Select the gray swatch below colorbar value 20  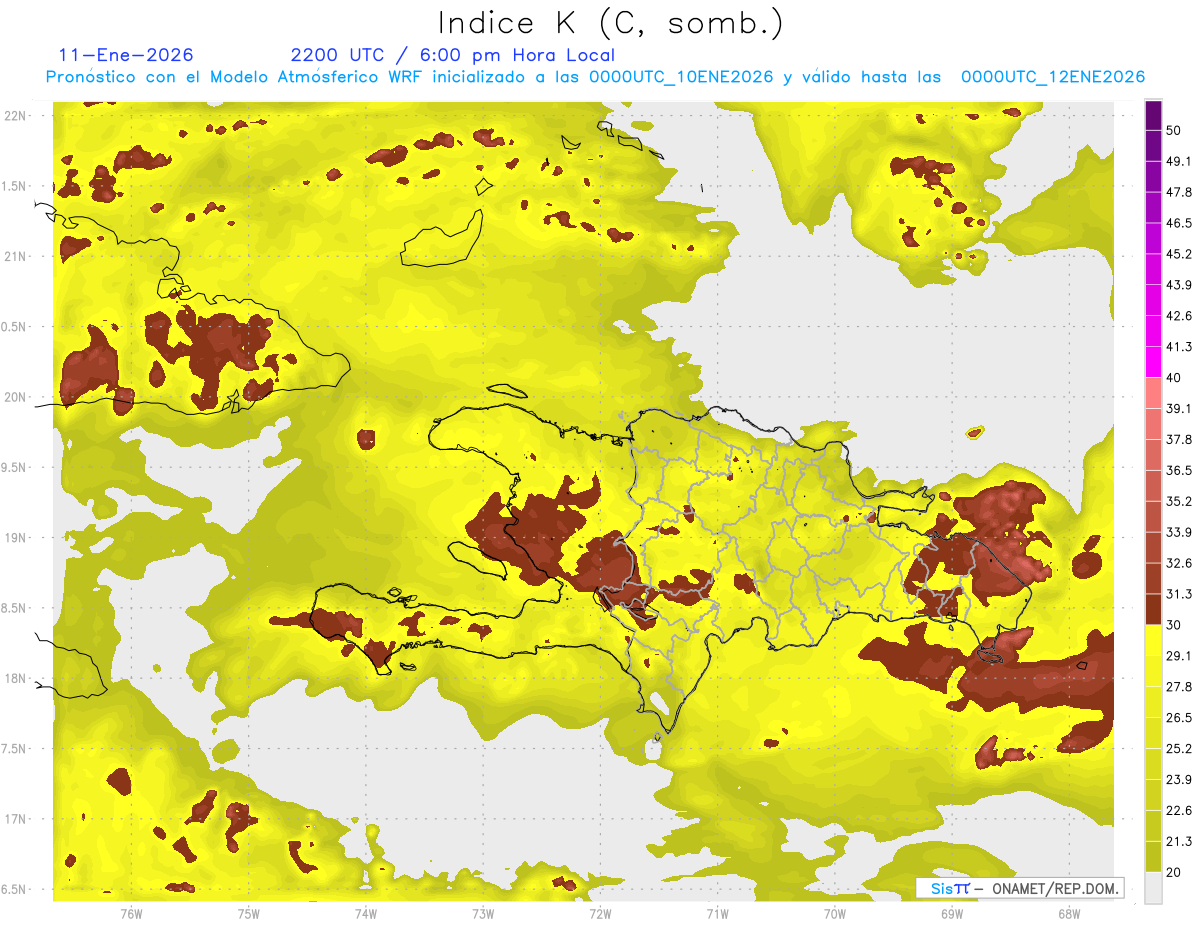(x=1153, y=888)
